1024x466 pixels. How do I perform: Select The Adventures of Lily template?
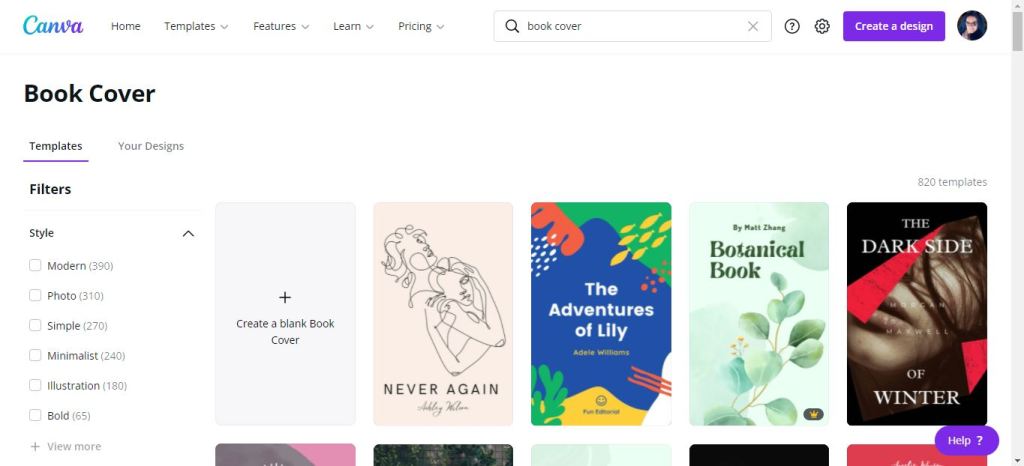click(x=601, y=313)
